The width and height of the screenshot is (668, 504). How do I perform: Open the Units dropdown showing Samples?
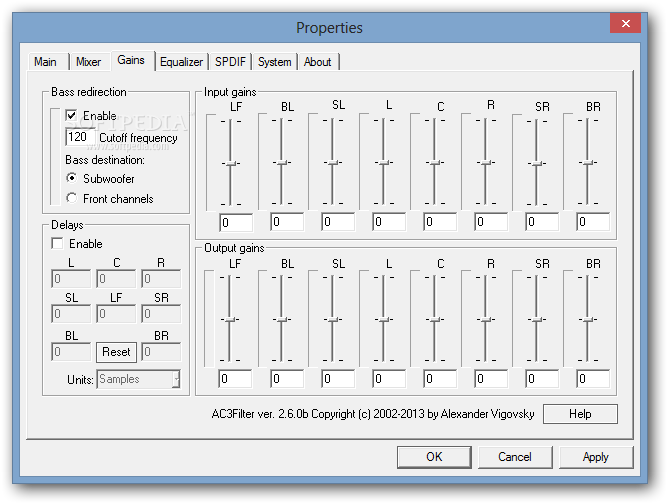tap(138, 379)
